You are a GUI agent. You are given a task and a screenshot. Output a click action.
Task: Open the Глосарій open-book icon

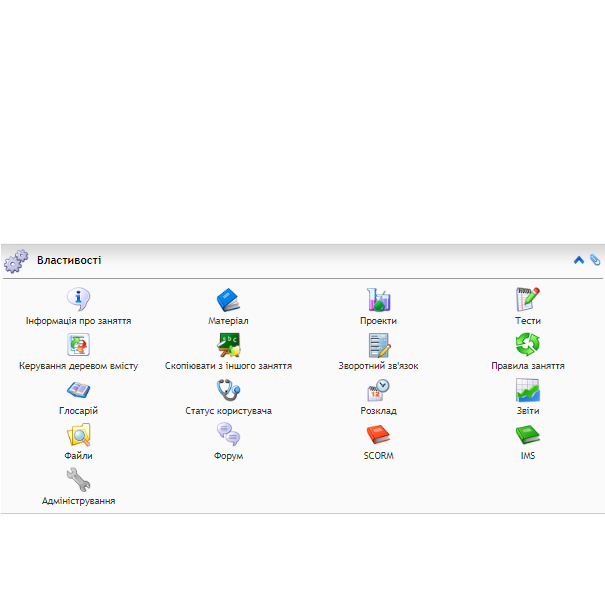tap(78, 389)
